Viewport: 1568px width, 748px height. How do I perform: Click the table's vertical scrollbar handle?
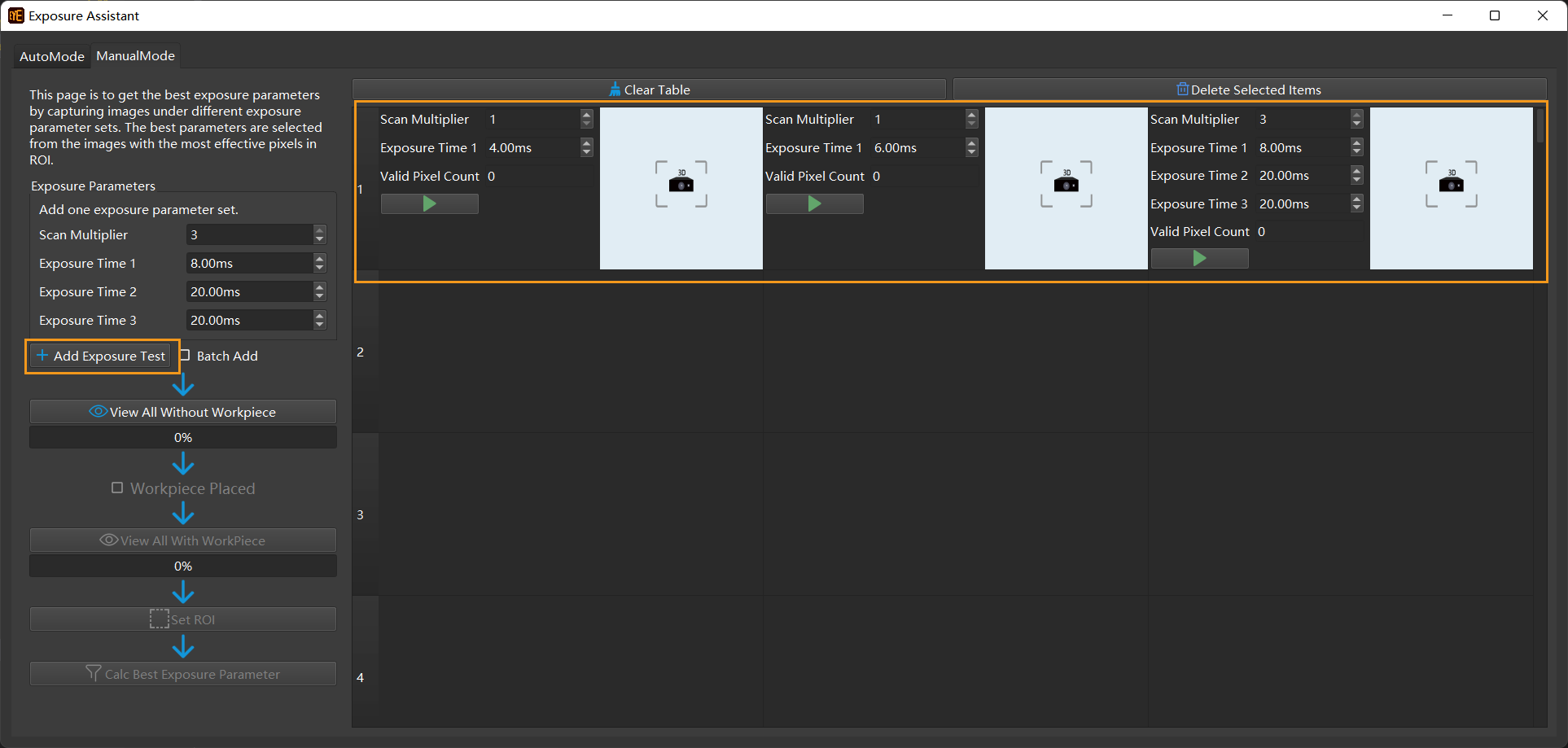1540,126
